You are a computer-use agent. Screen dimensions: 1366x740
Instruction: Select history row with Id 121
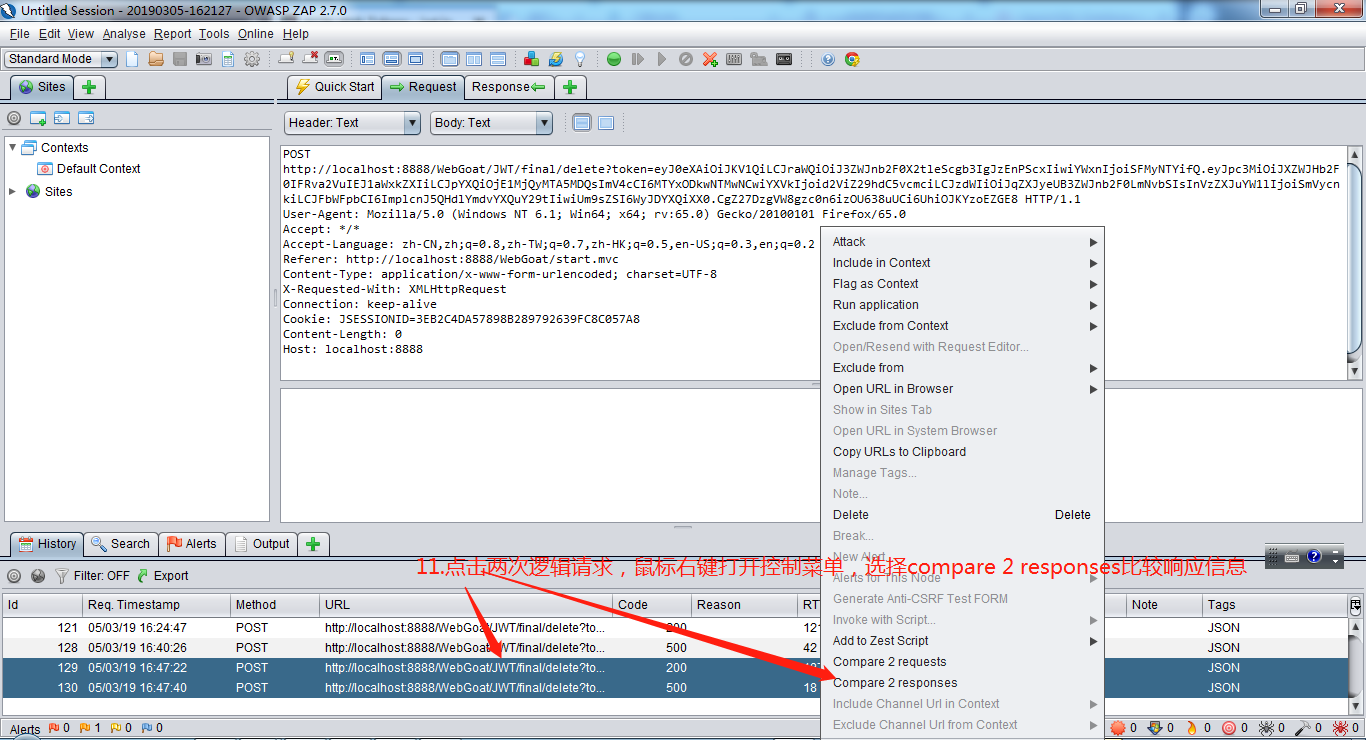674,628
